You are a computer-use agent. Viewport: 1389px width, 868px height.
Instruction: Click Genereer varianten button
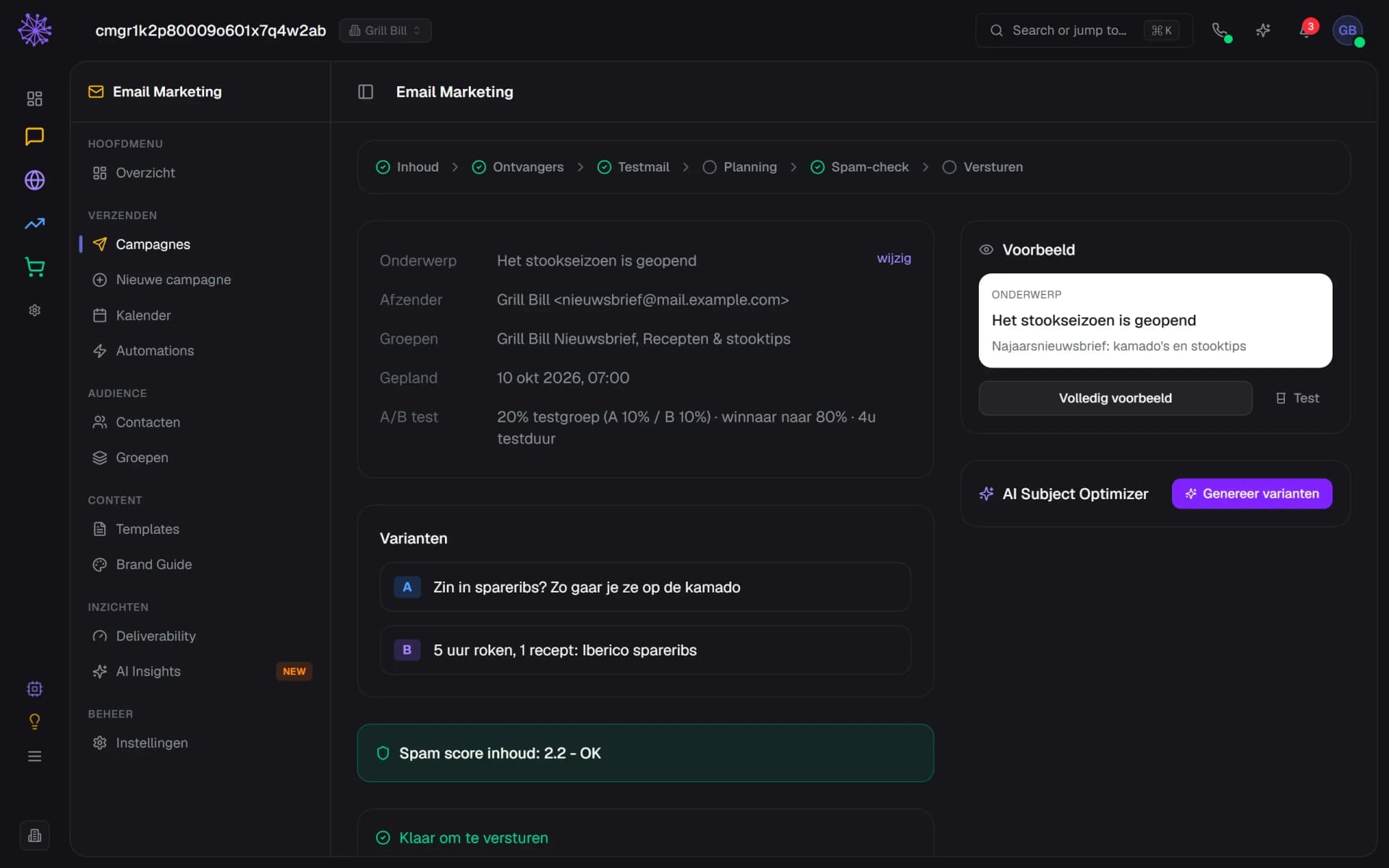click(x=1252, y=493)
